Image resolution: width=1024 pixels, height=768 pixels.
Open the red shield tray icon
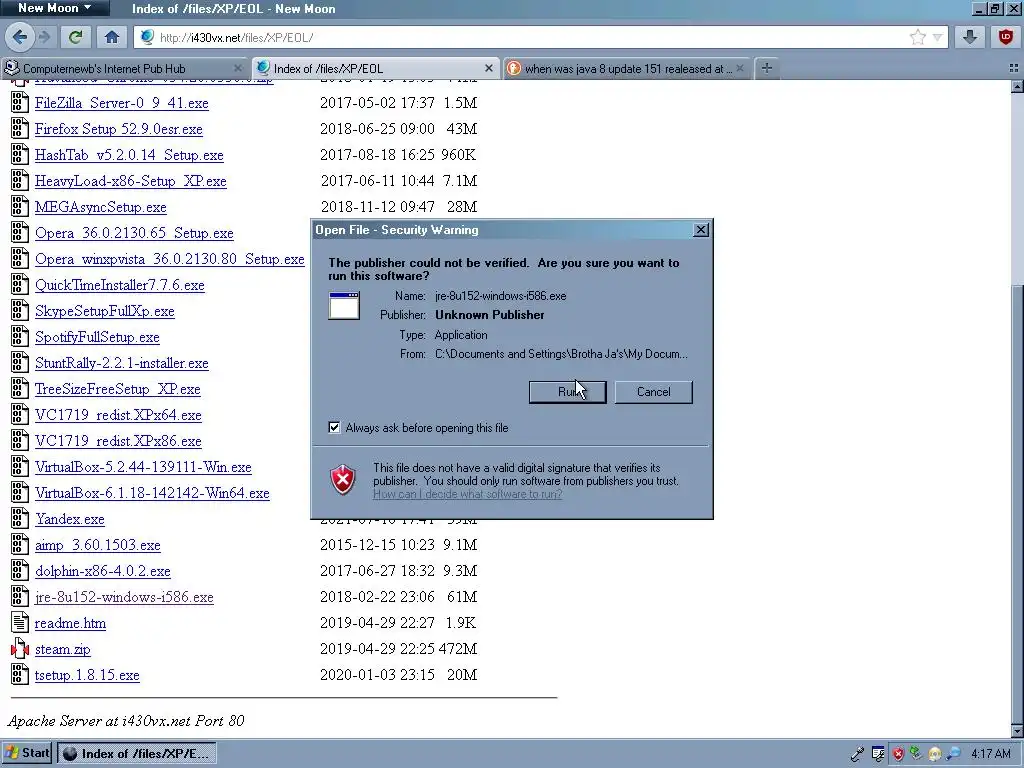click(x=898, y=754)
